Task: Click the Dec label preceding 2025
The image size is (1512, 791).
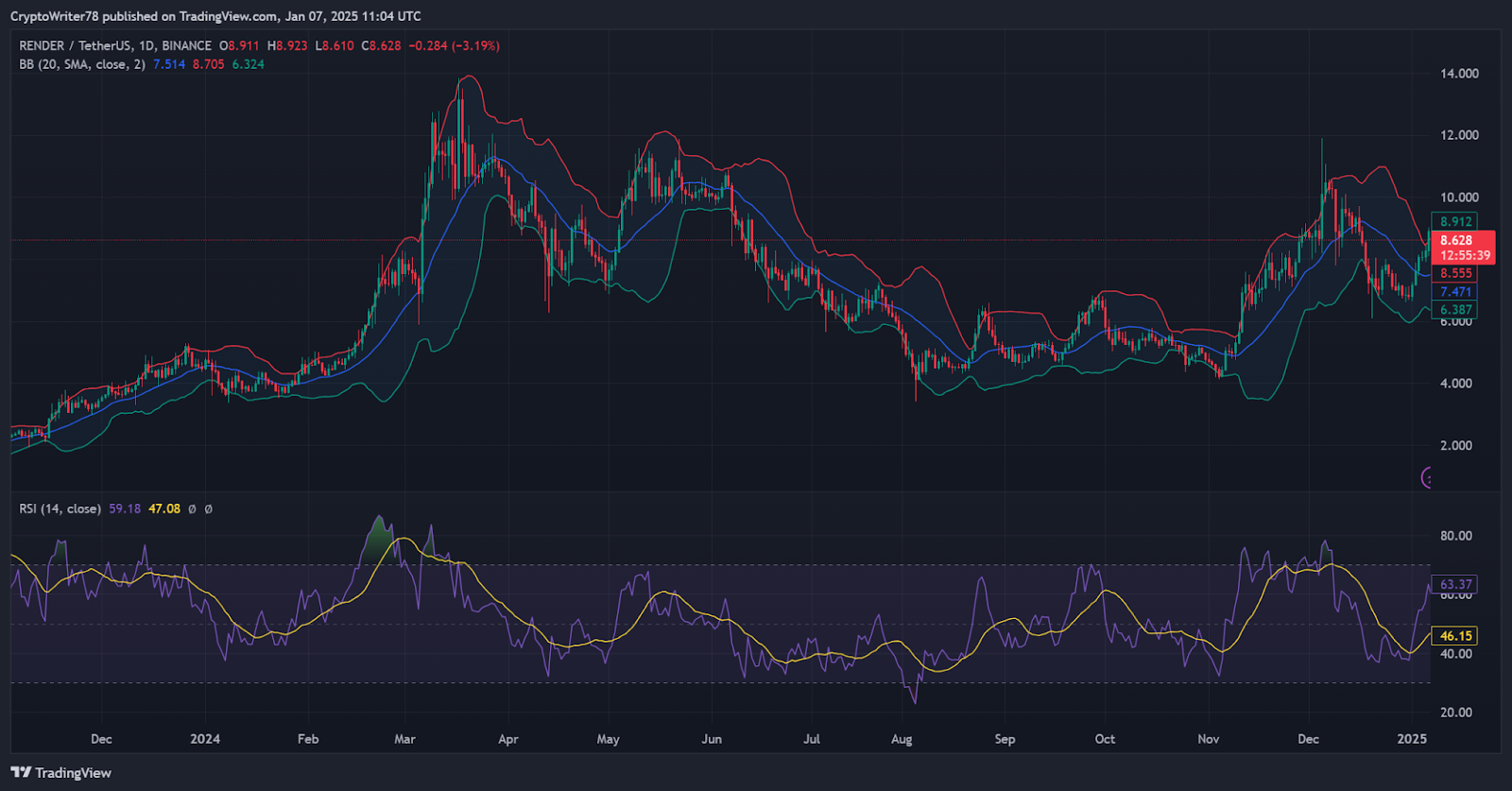Action: point(1308,739)
